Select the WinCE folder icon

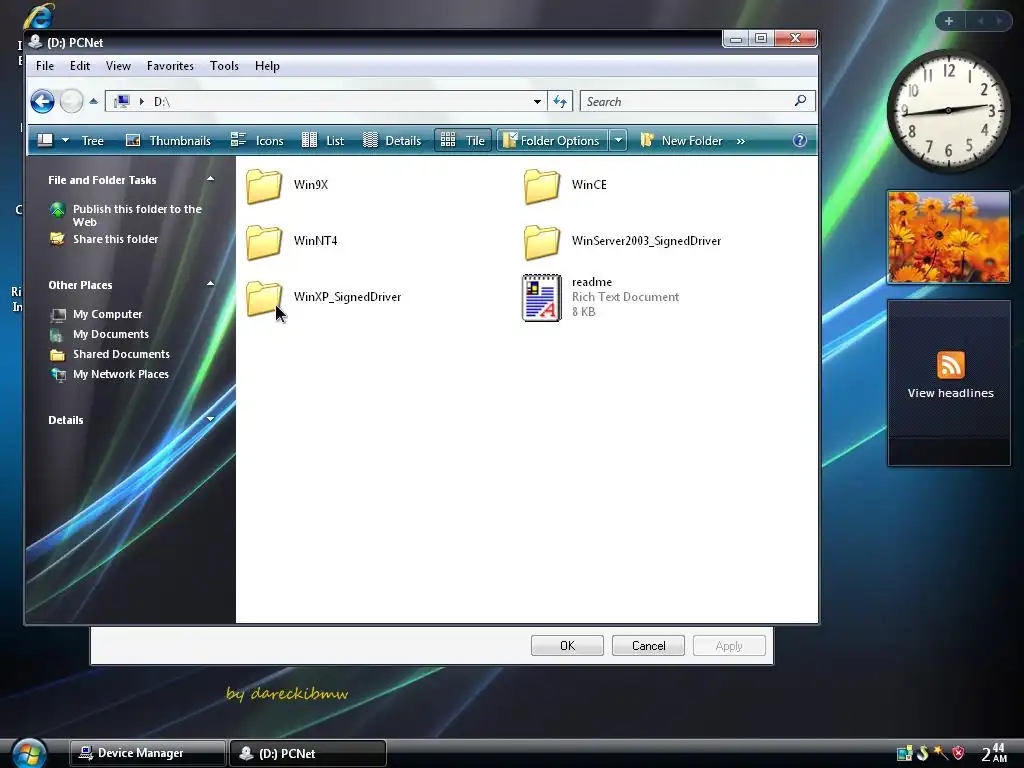click(541, 185)
